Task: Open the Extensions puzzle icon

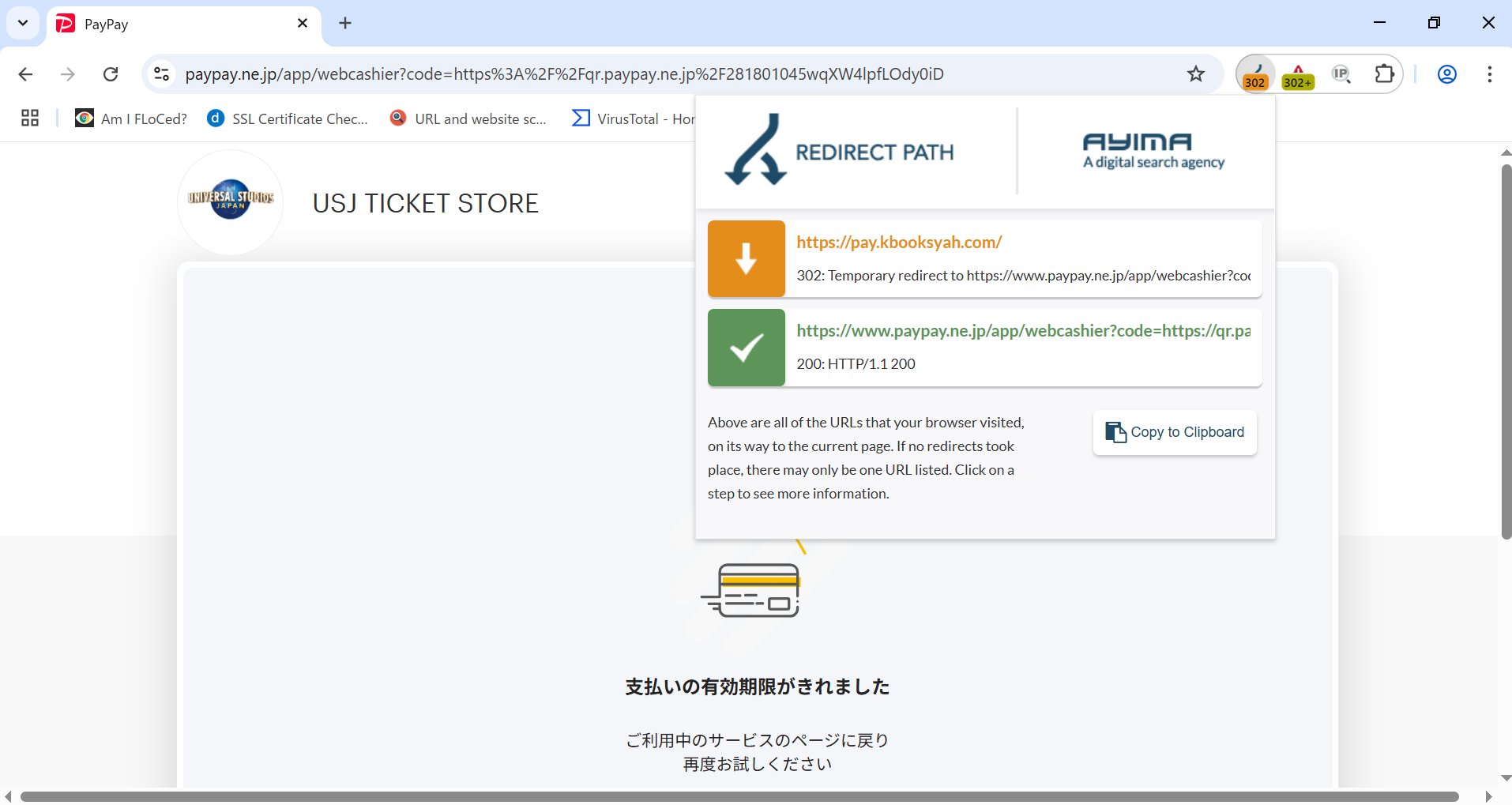Action: [1384, 74]
